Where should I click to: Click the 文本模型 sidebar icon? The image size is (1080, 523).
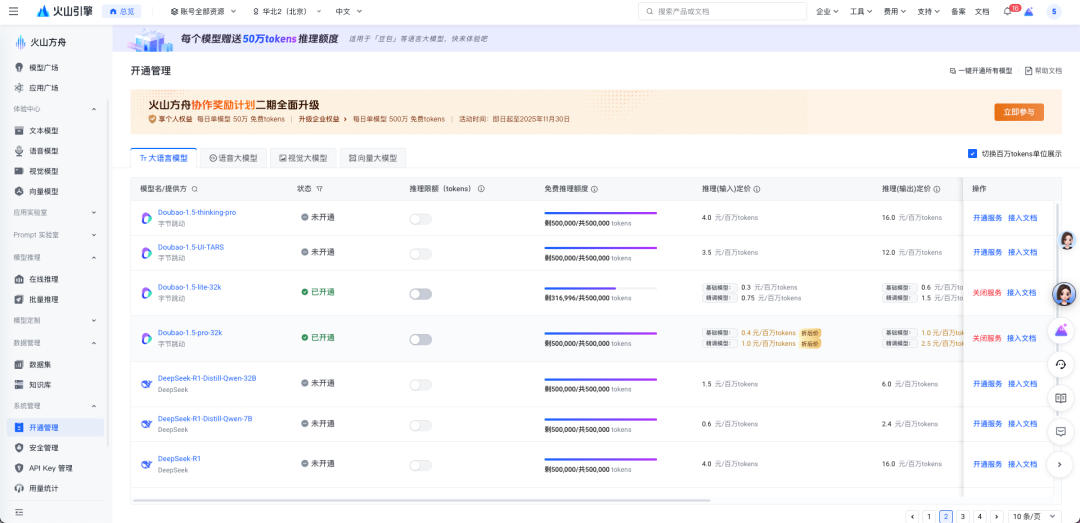coord(19,131)
